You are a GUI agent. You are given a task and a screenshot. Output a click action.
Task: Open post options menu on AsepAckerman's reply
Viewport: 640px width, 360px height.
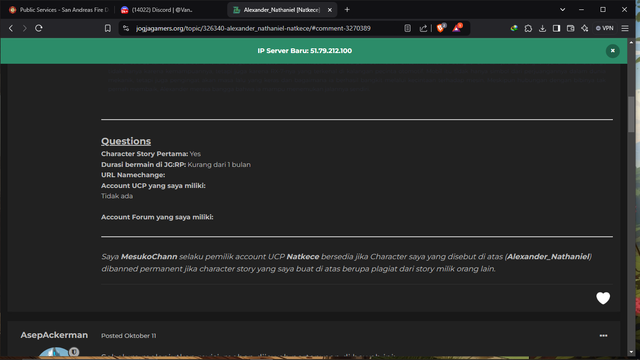pyautogui.click(x=603, y=336)
